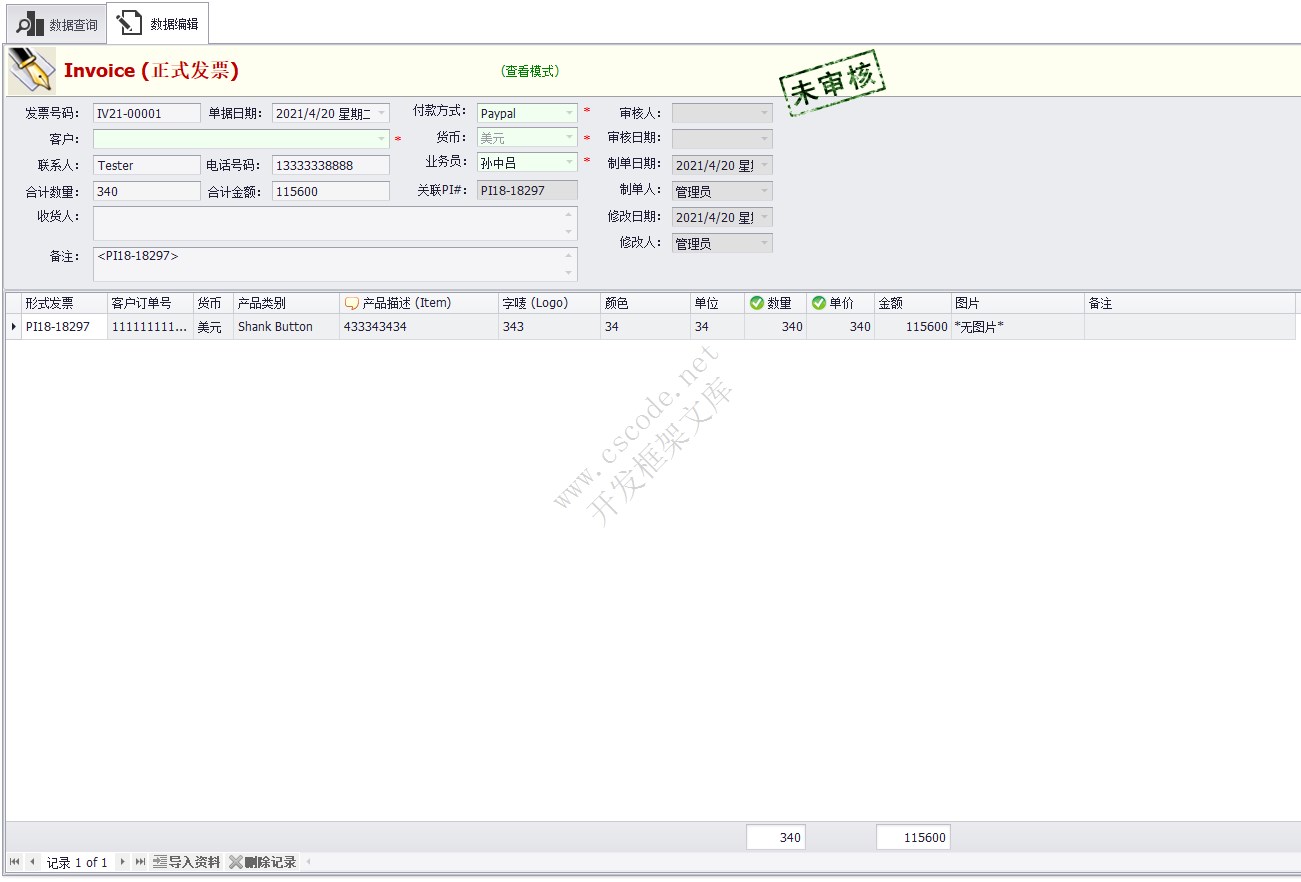Image resolution: width=1301 pixels, height=882 pixels.
Task: Click the (查看模式) view mode label
Action: (x=530, y=71)
